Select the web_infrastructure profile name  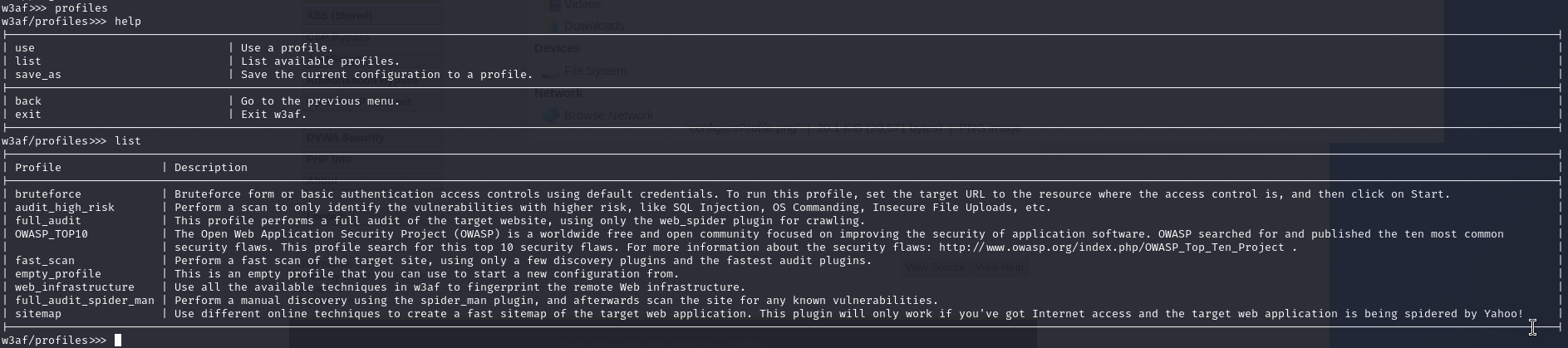click(75, 287)
